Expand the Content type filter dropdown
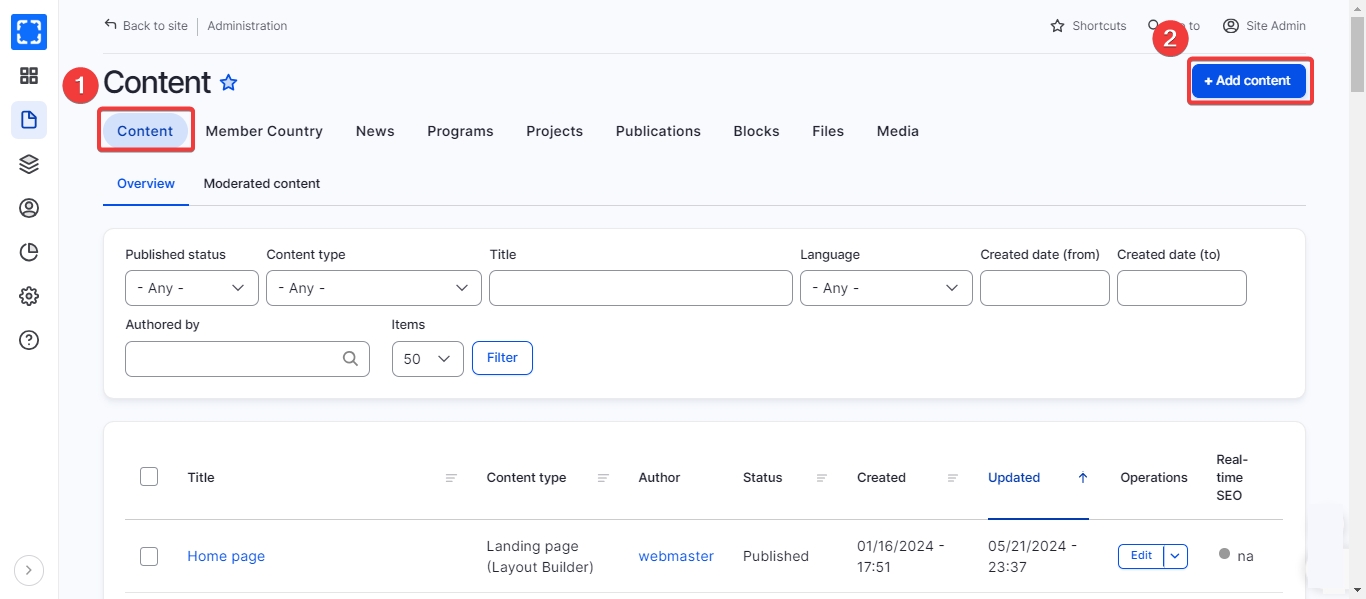 373,288
